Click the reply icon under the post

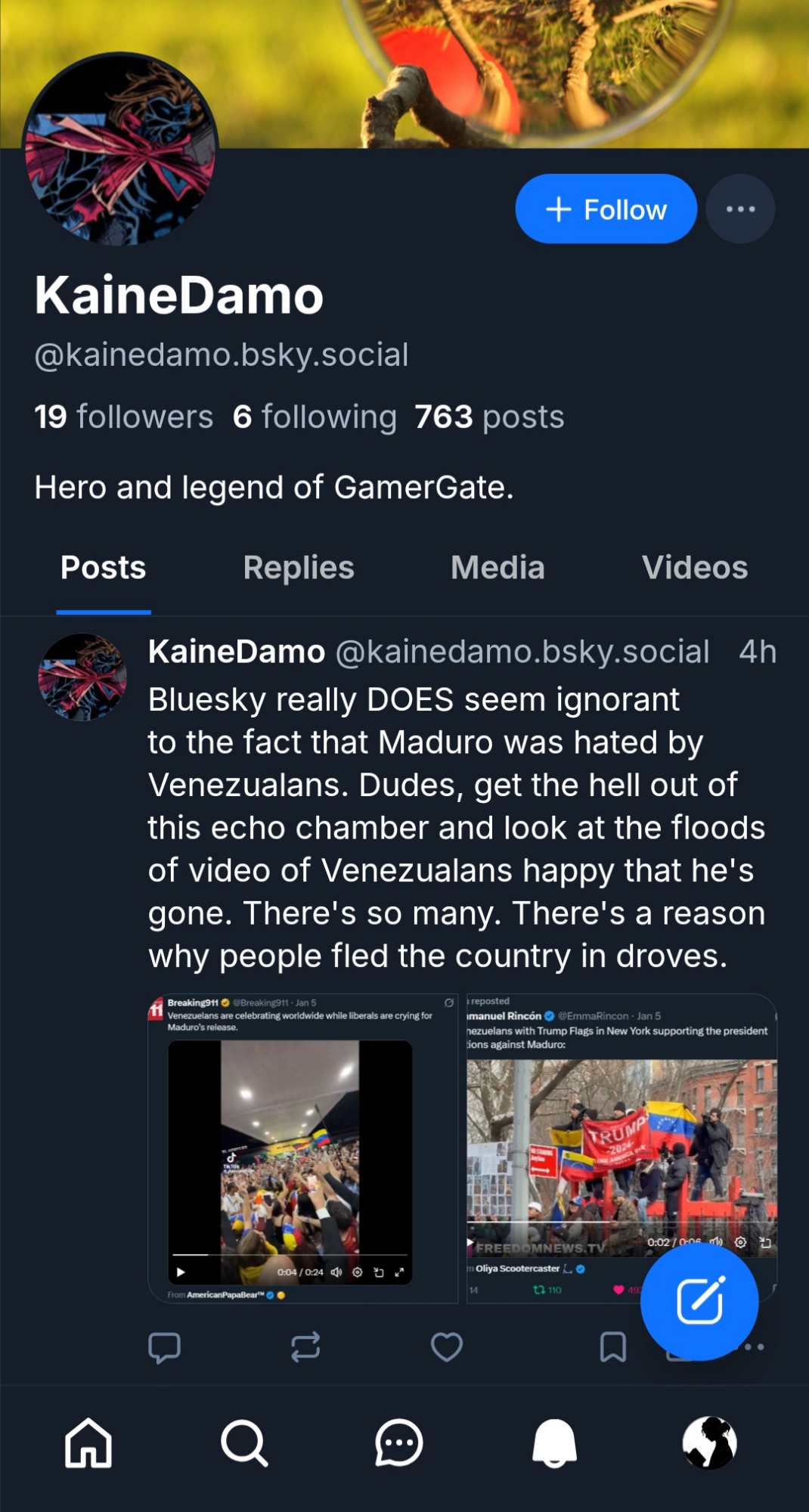click(164, 1347)
